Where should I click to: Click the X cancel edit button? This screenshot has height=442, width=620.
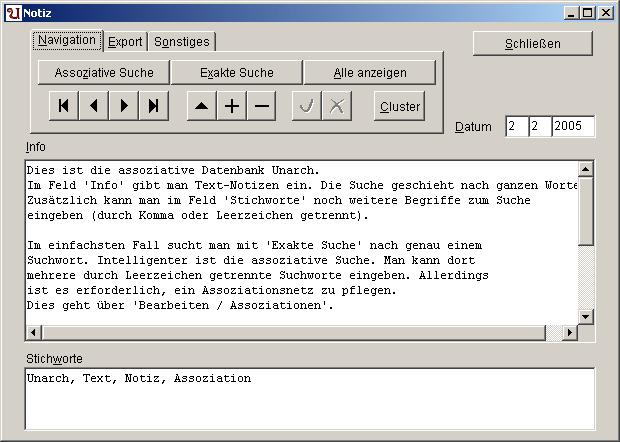337,106
